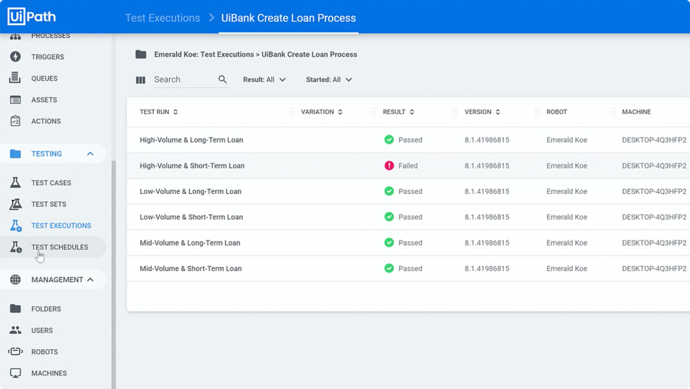Click the column chooser icon beside Search
Screen dimensions: 690x389
[140, 80]
